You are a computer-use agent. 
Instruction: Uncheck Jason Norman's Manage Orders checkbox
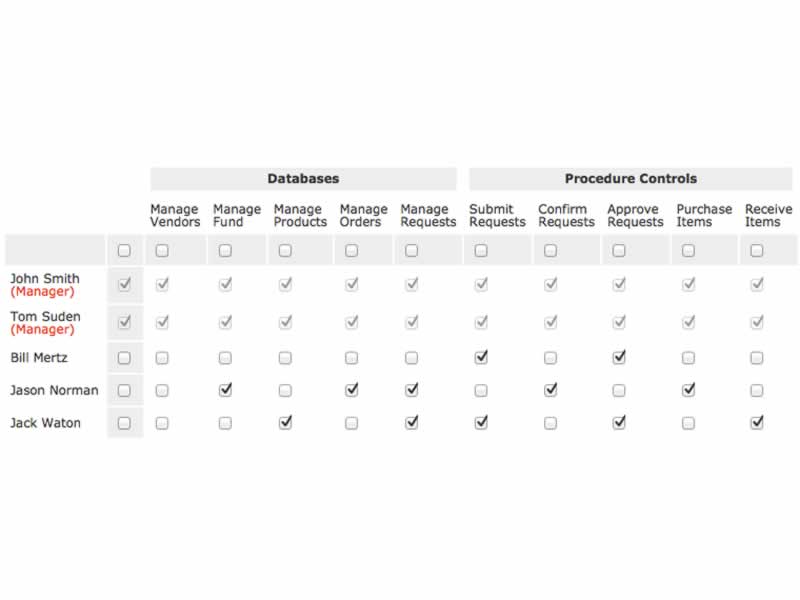(351, 390)
